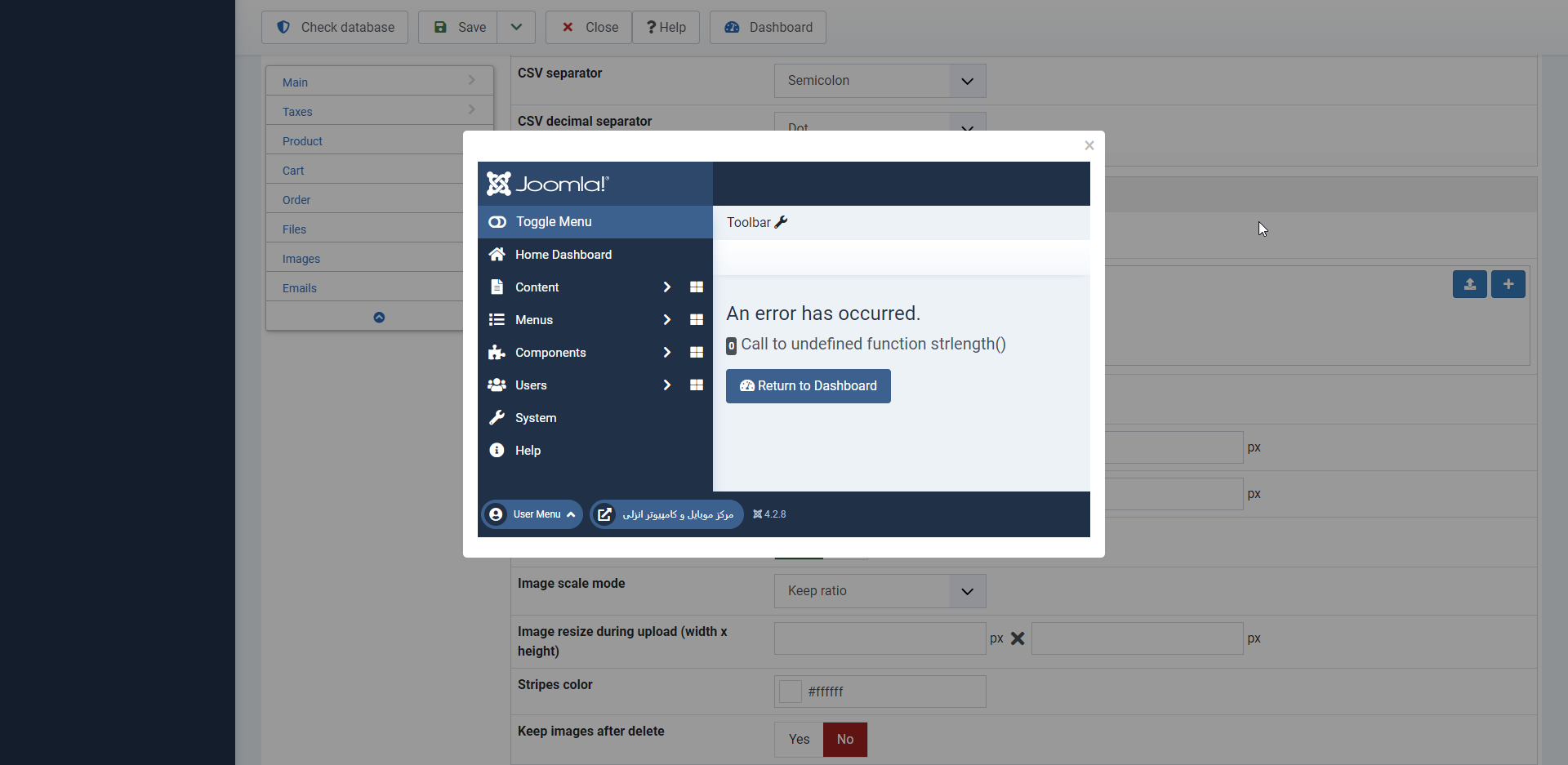Click the blue upload icon button
Image resolution: width=1568 pixels, height=765 pixels.
[1470, 284]
